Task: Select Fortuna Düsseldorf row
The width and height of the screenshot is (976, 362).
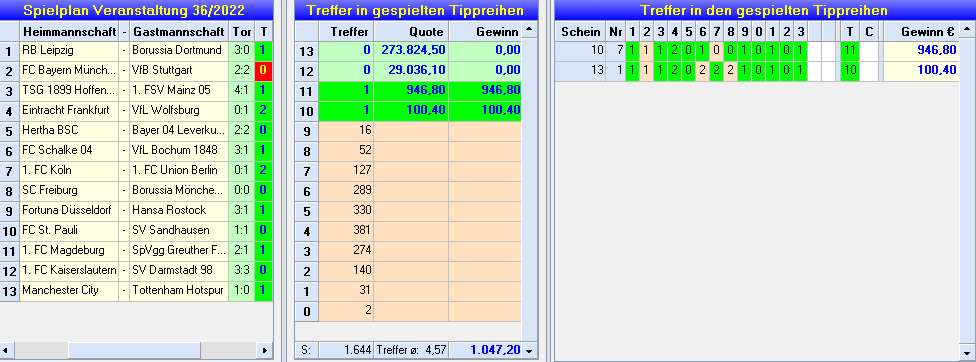Action: [x=136, y=210]
